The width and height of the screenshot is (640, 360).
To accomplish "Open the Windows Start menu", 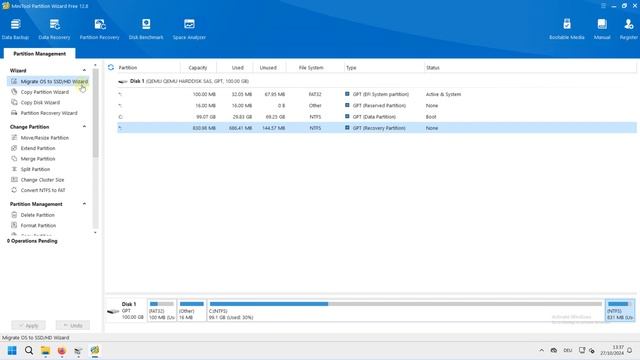I will 12,350.
